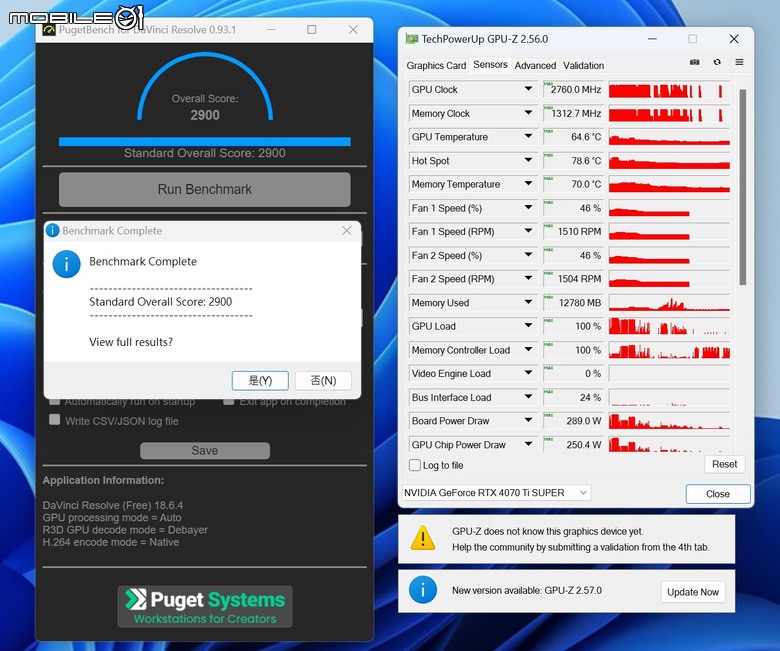Click the GPU Load history graph
The width and height of the screenshot is (780, 651).
669,326
